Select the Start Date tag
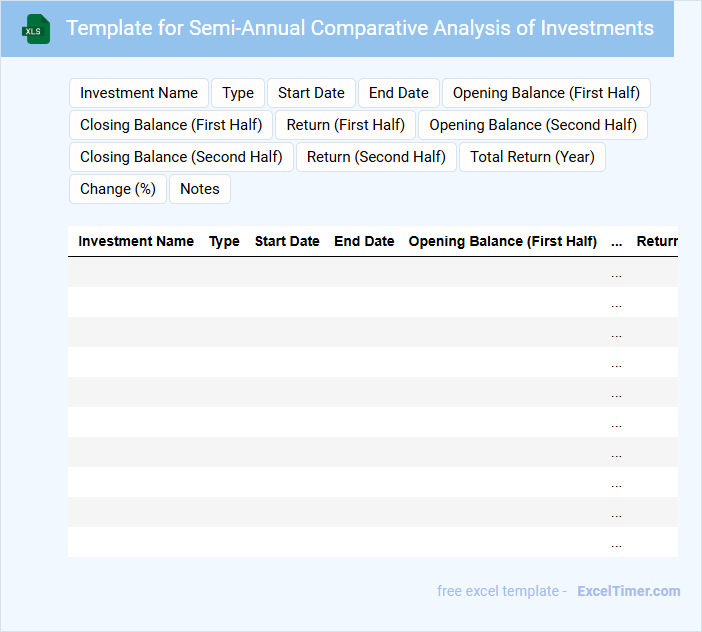 point(311,93)
